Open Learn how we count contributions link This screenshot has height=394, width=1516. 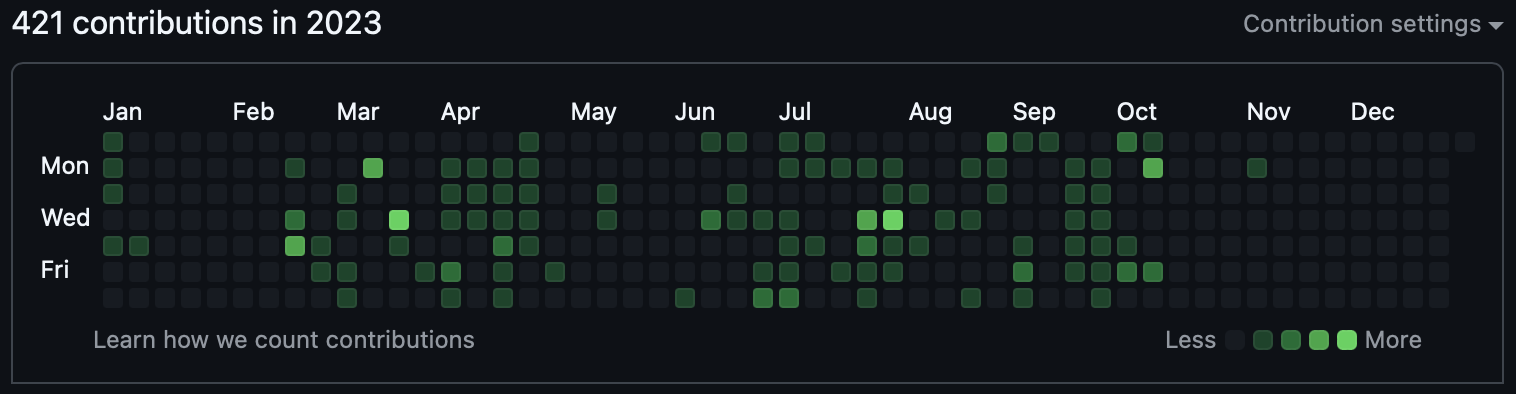click(284, 340)
